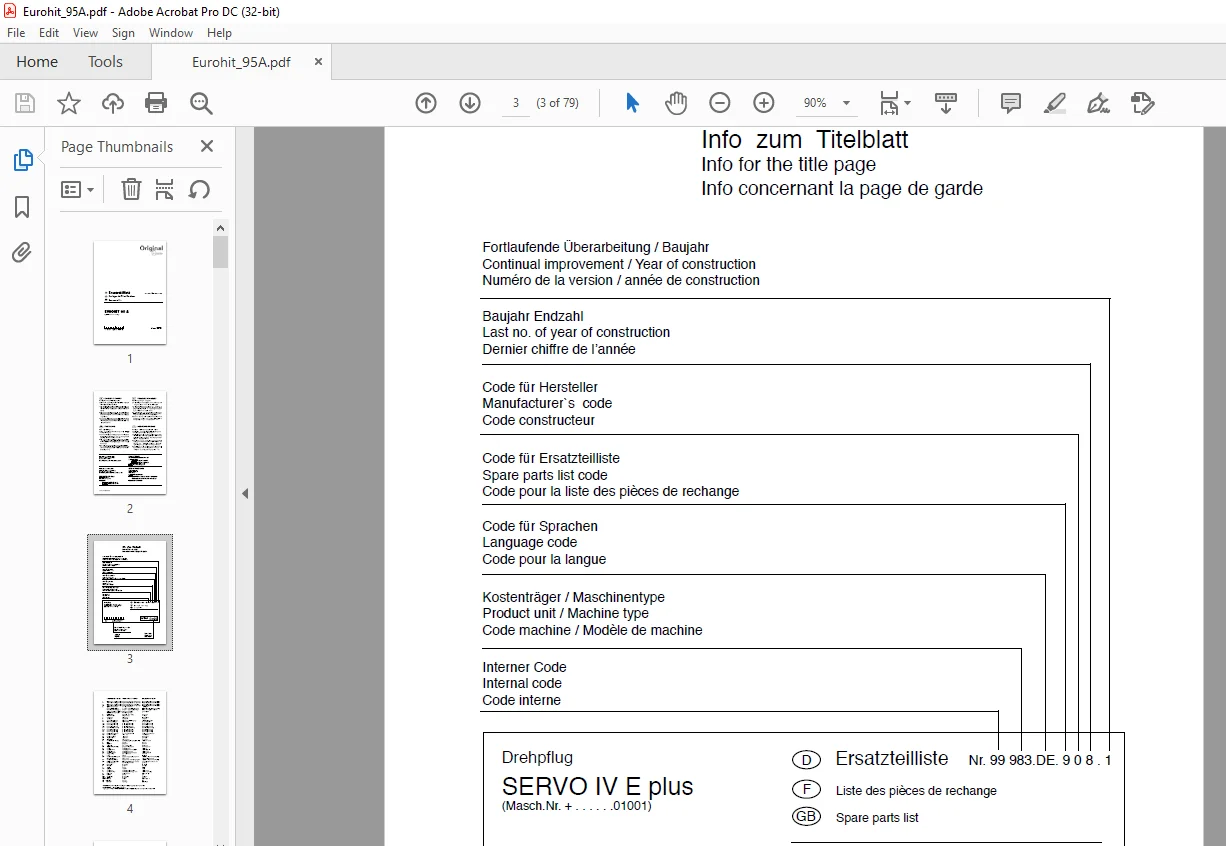
Task: Close the Page Thumbnails panel
Action: click(x=207, y=146)
